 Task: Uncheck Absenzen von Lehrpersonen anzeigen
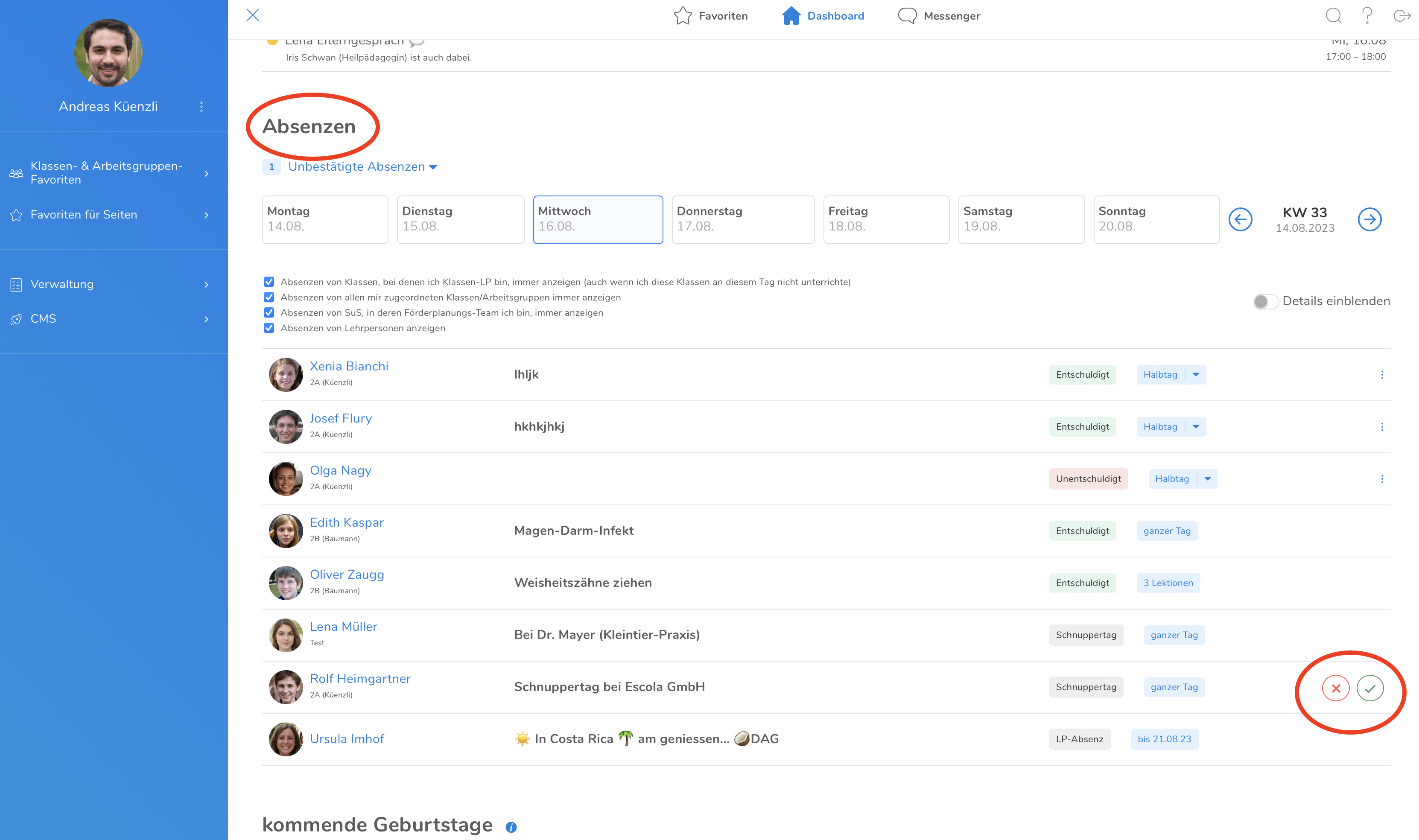(x=269, y=328)
